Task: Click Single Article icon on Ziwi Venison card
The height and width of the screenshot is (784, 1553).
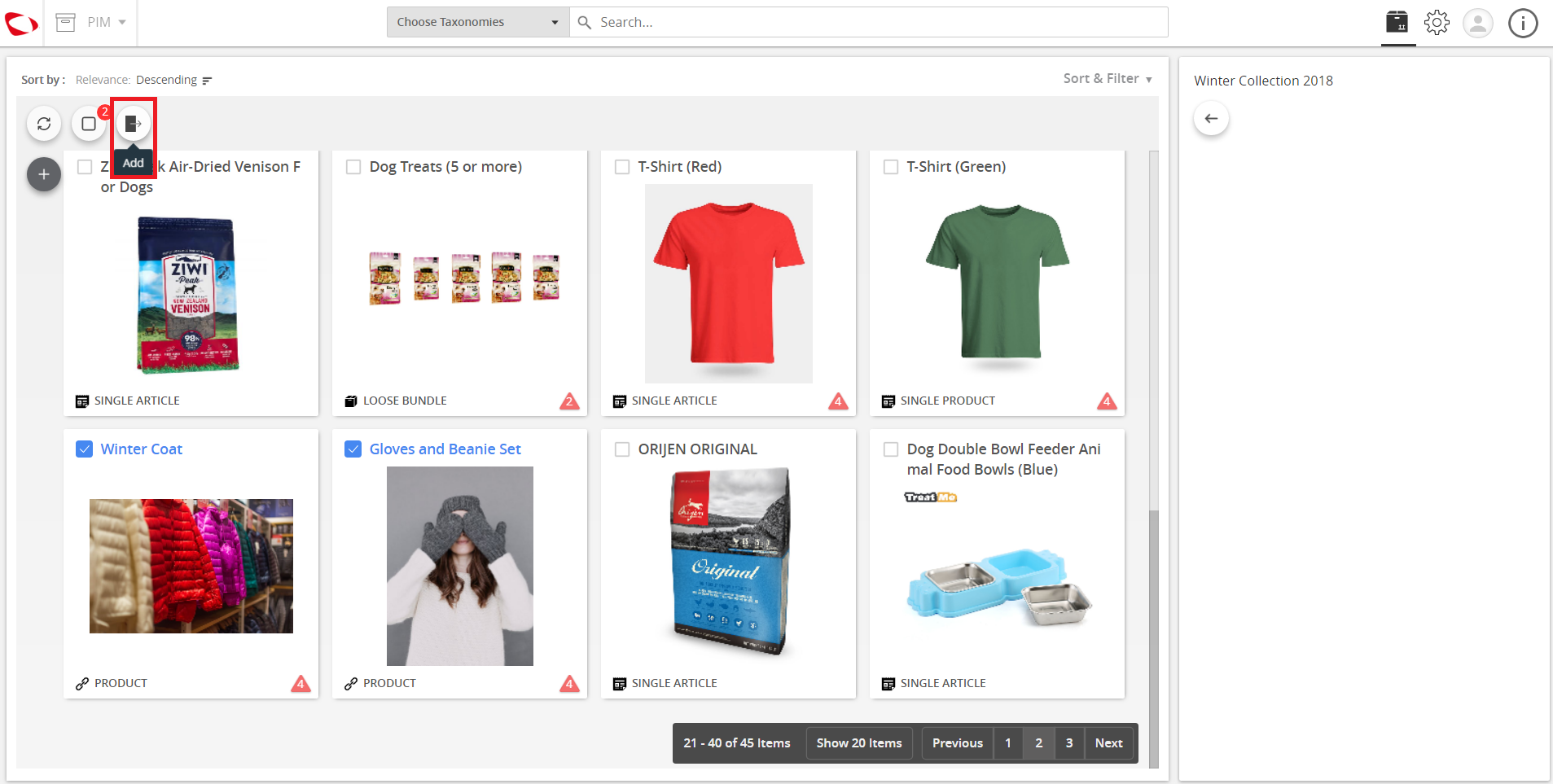Action: (x=82, y=401)
